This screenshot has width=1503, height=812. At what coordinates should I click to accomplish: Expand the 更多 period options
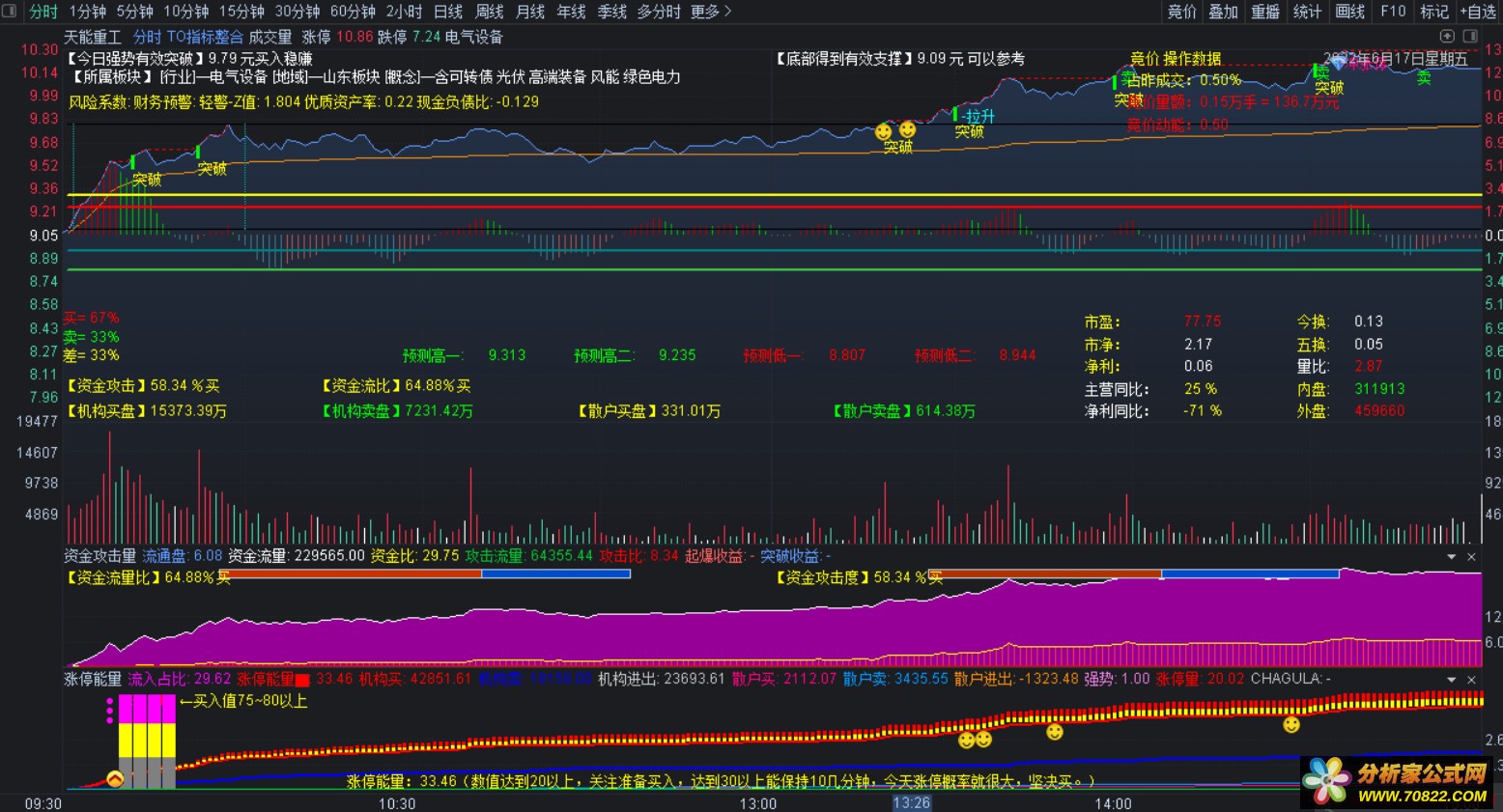pyautogui.click(x=711, y=12)
